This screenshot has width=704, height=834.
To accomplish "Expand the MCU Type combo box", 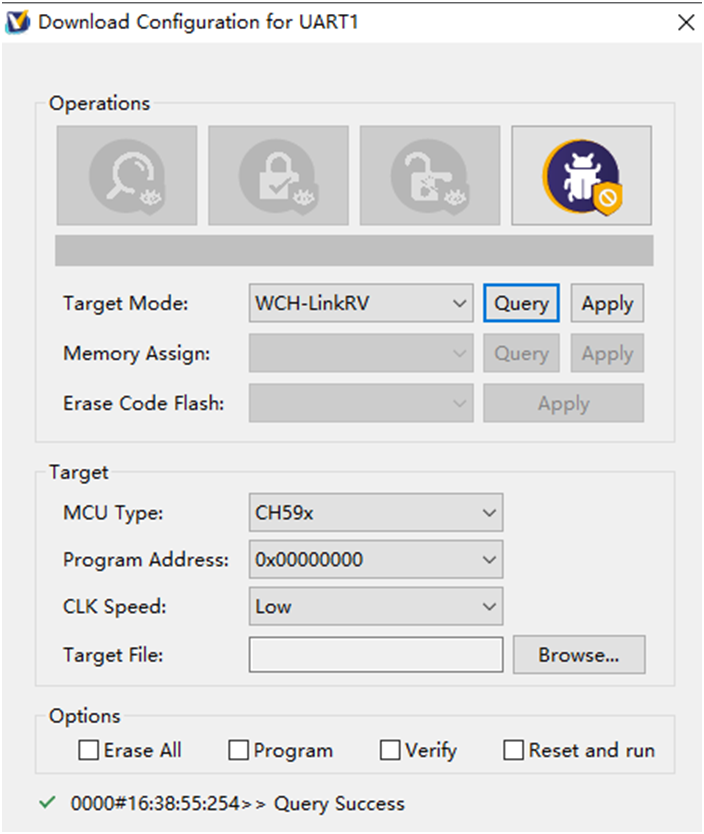I will click(x=376, y=513).
